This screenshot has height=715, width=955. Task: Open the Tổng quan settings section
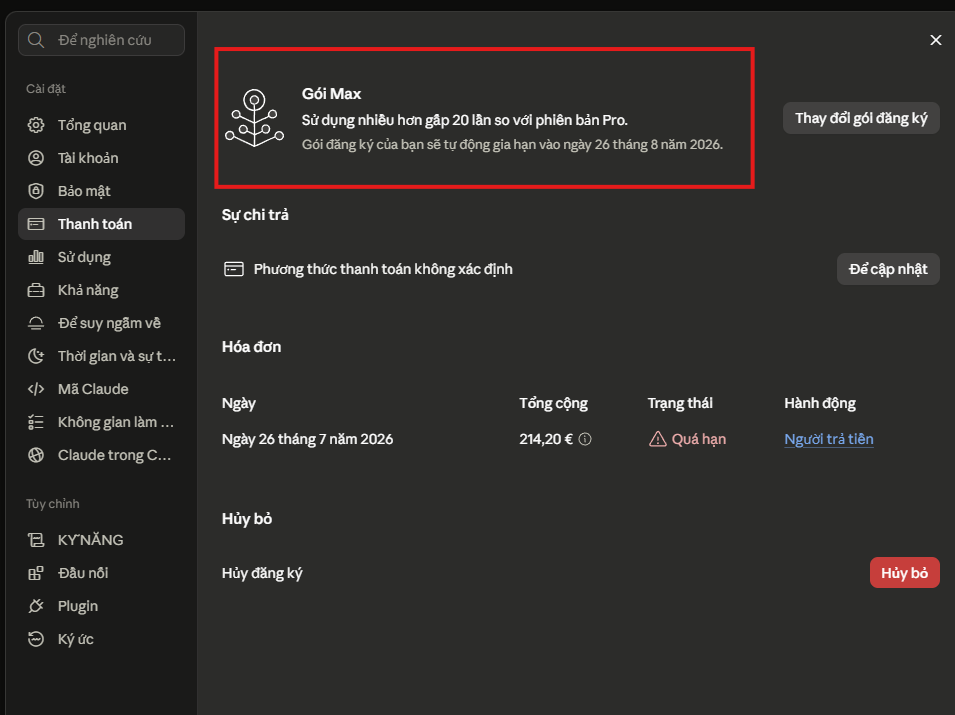click(101, 125)
